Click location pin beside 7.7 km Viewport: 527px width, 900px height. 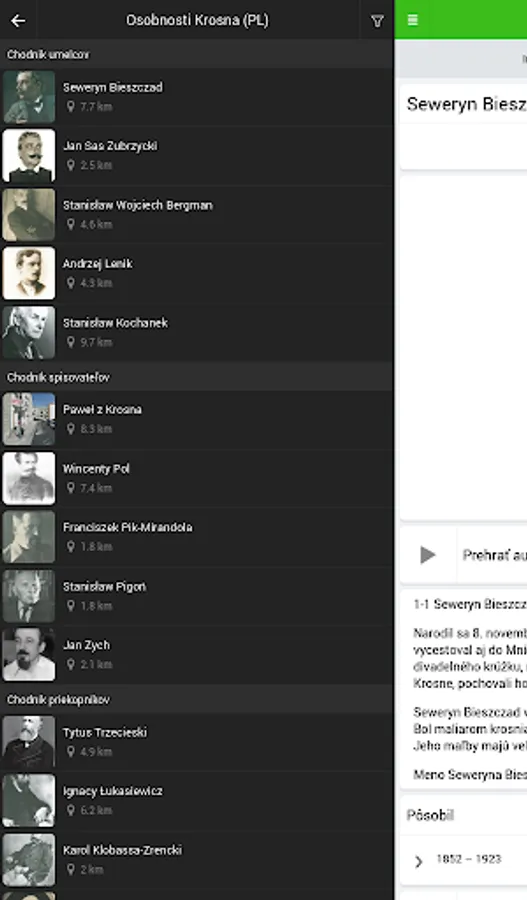coord(71,107)
